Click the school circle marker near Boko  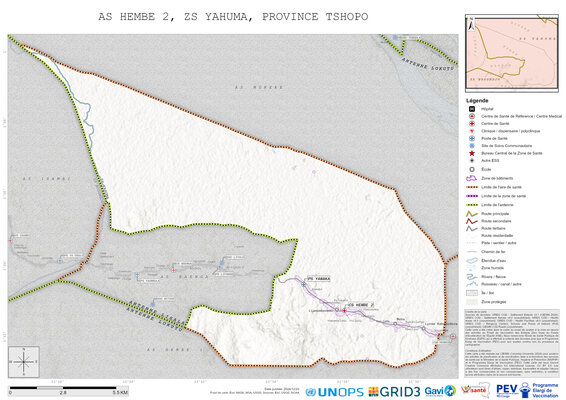pyautogui.click(x=395, y=324)
